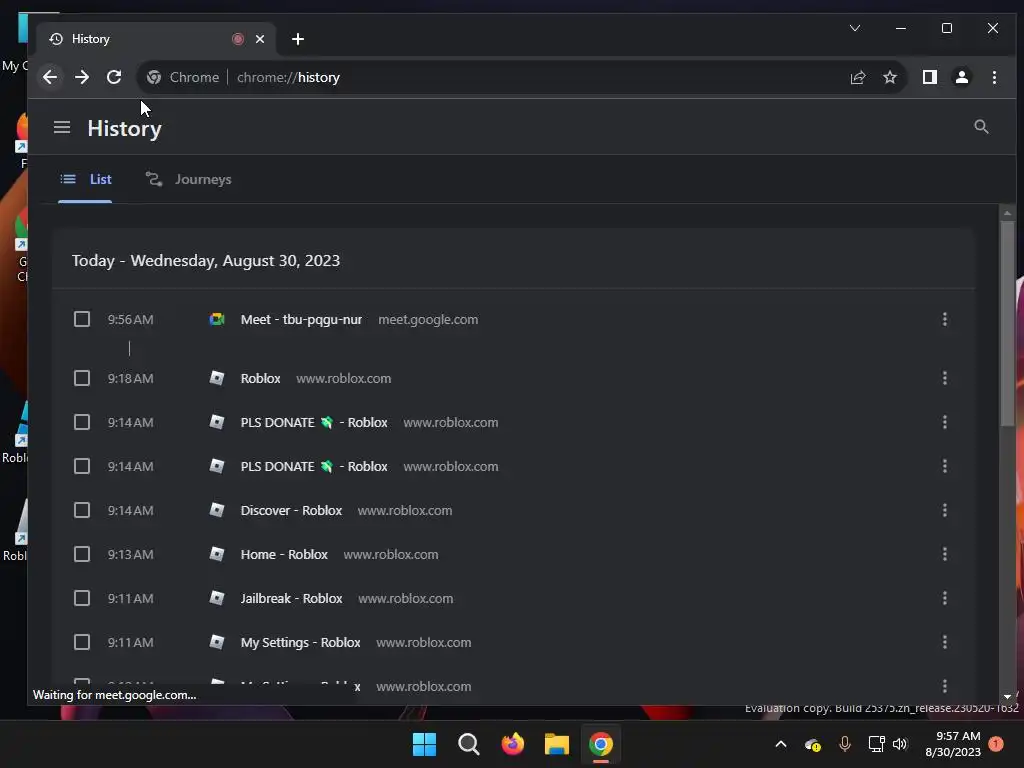Open more actions for Meet - tbu-pqgu-nur entry
The width and height of the screenshot is (1024, 768).
944,319
